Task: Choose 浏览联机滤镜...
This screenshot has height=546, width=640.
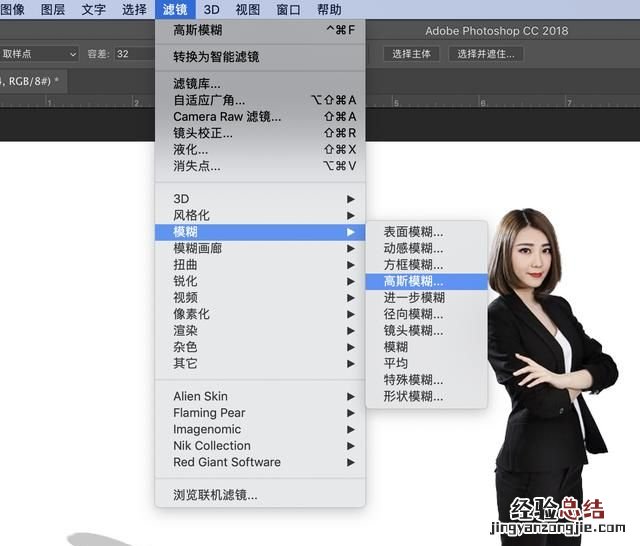Action: coord(260,495)
